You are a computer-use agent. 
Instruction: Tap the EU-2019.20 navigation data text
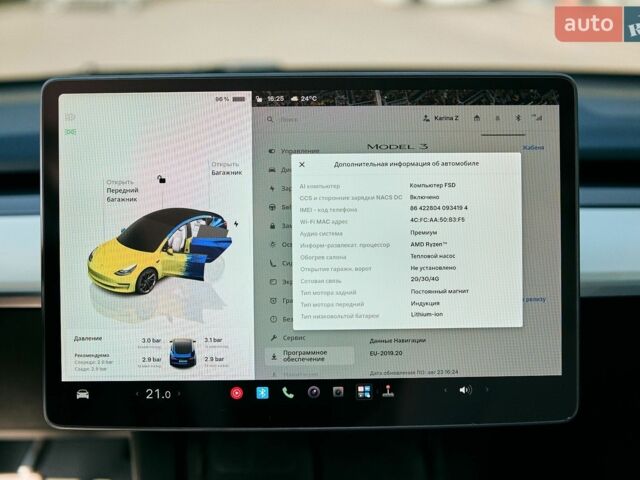tap(386, 353)
